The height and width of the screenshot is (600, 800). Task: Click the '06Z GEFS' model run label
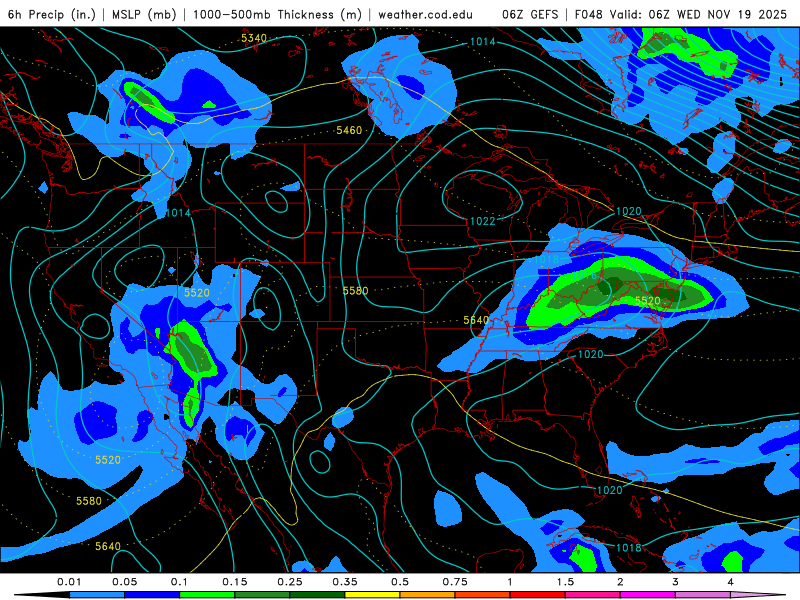530,14
